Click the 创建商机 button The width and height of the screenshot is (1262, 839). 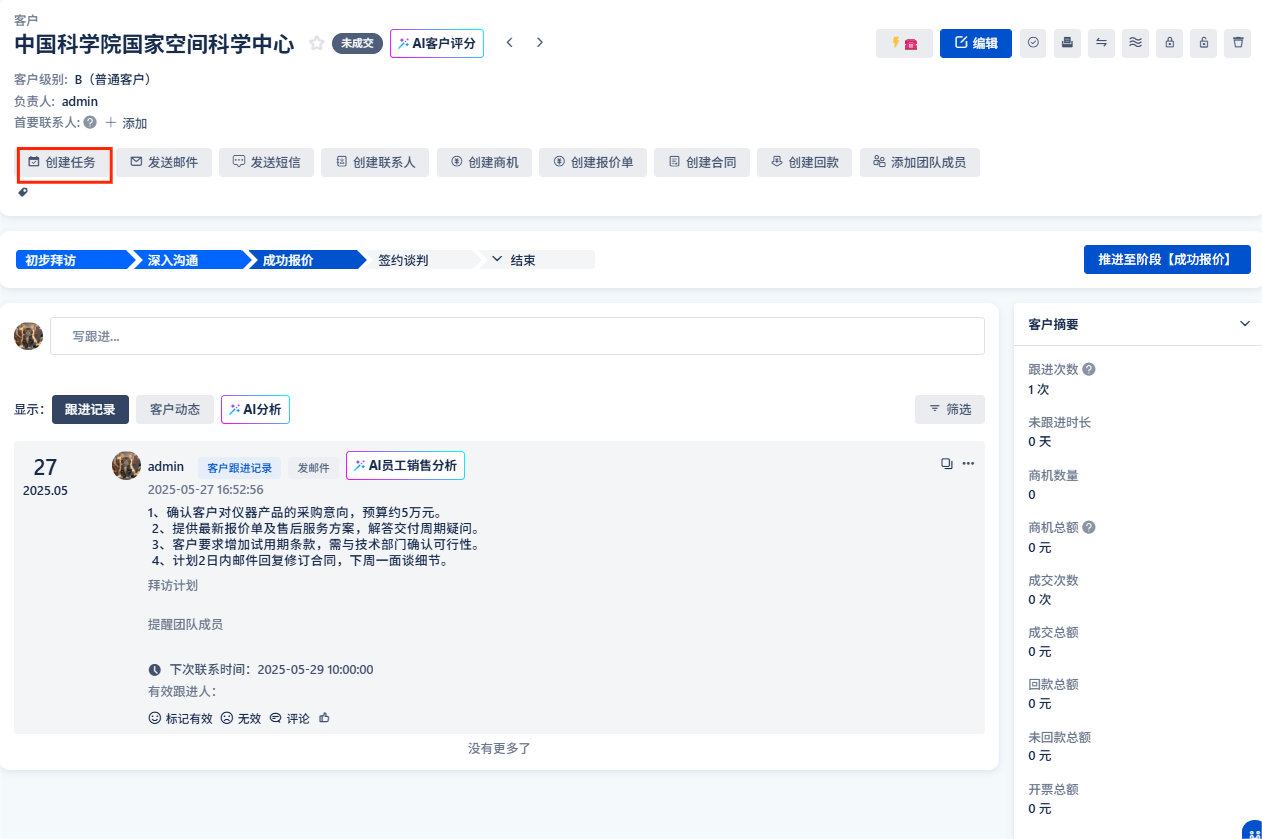point(484,162)
